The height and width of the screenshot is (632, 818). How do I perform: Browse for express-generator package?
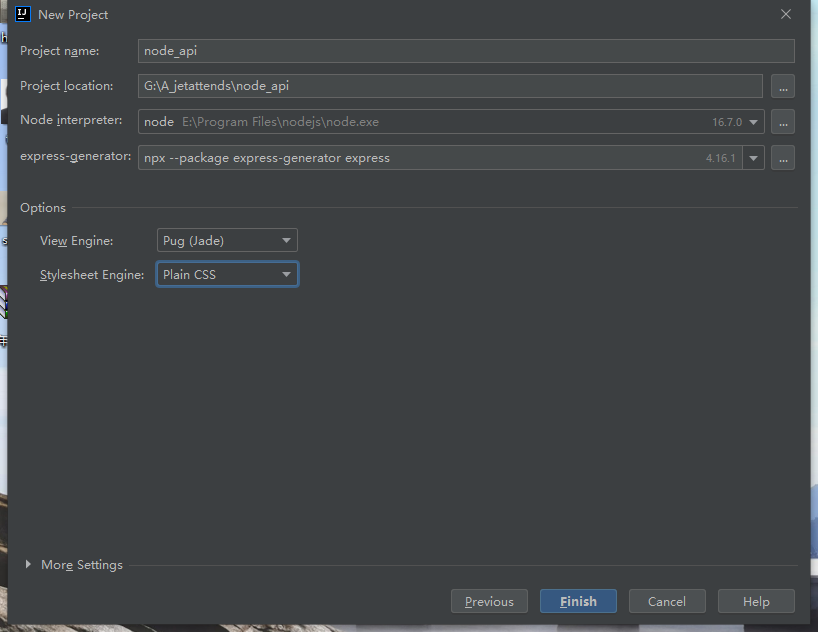coord(783,158)
